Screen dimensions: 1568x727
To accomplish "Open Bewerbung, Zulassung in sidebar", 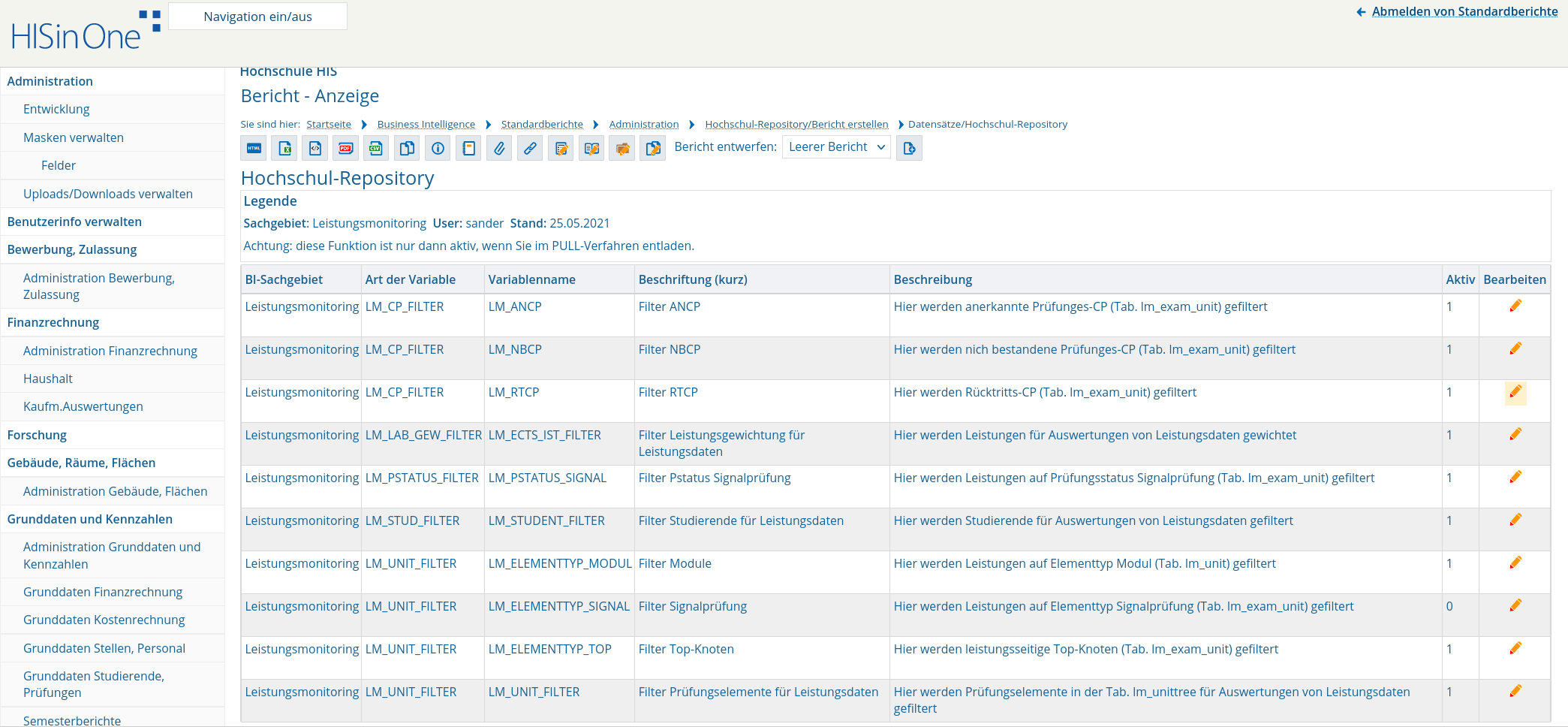I will (113, 249).
